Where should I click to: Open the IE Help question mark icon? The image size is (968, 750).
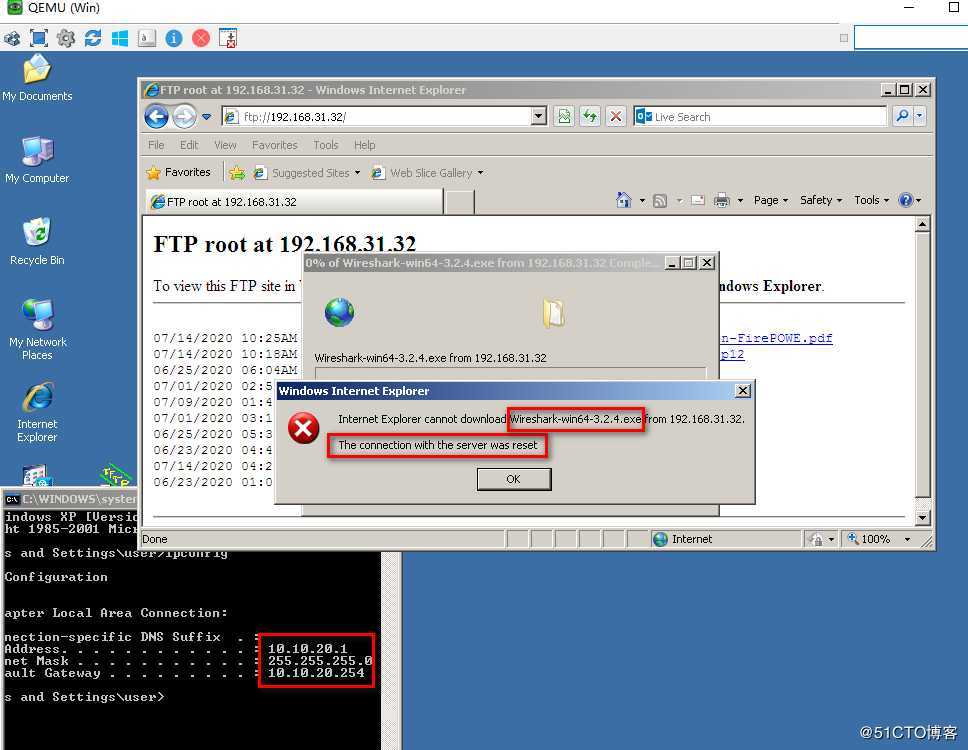[x=906, y=200]
